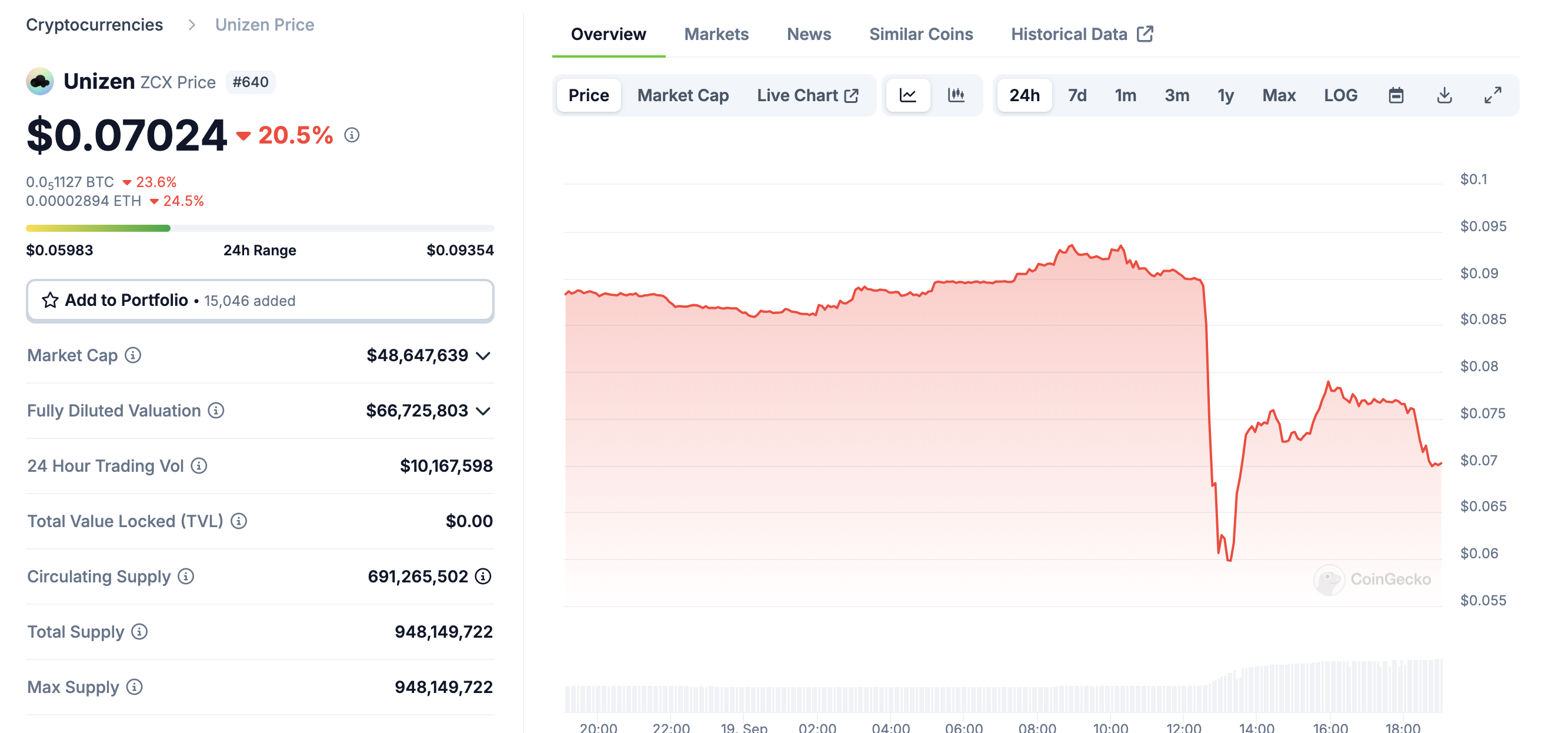Click info icon next to Circulating Supply value

coord(483,576)
